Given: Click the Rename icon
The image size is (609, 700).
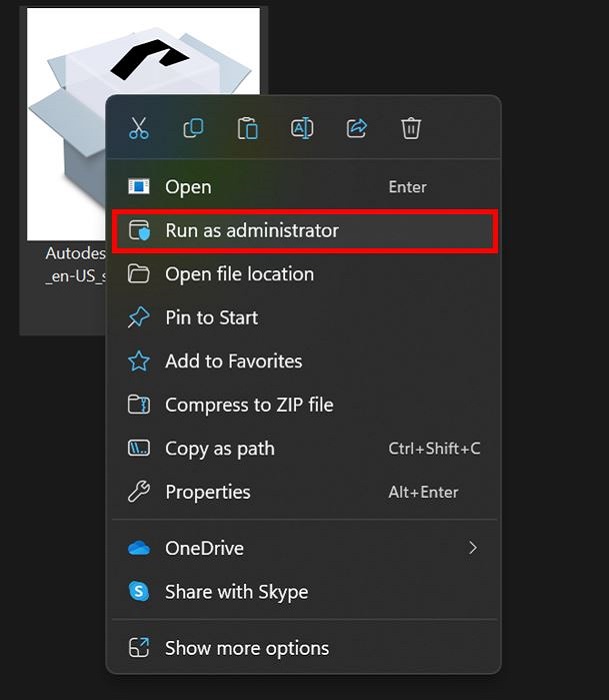Looking at the screenshot, I should [x=302, y=129].
